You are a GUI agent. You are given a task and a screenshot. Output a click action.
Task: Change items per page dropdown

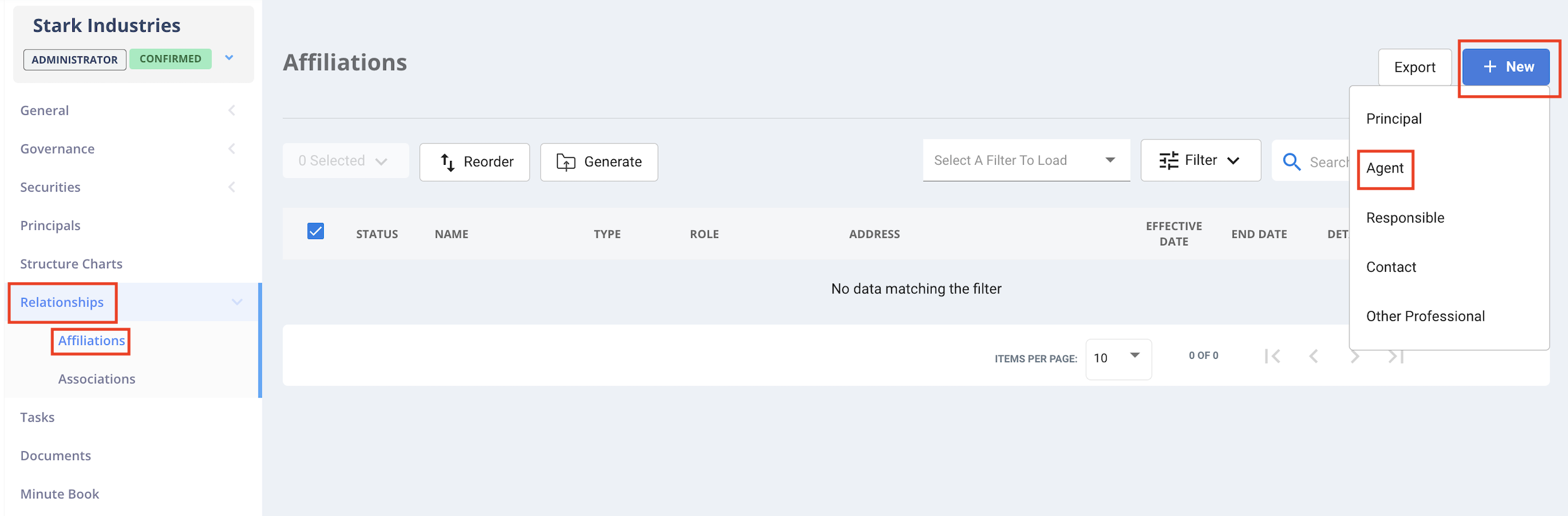(1118, 358)
